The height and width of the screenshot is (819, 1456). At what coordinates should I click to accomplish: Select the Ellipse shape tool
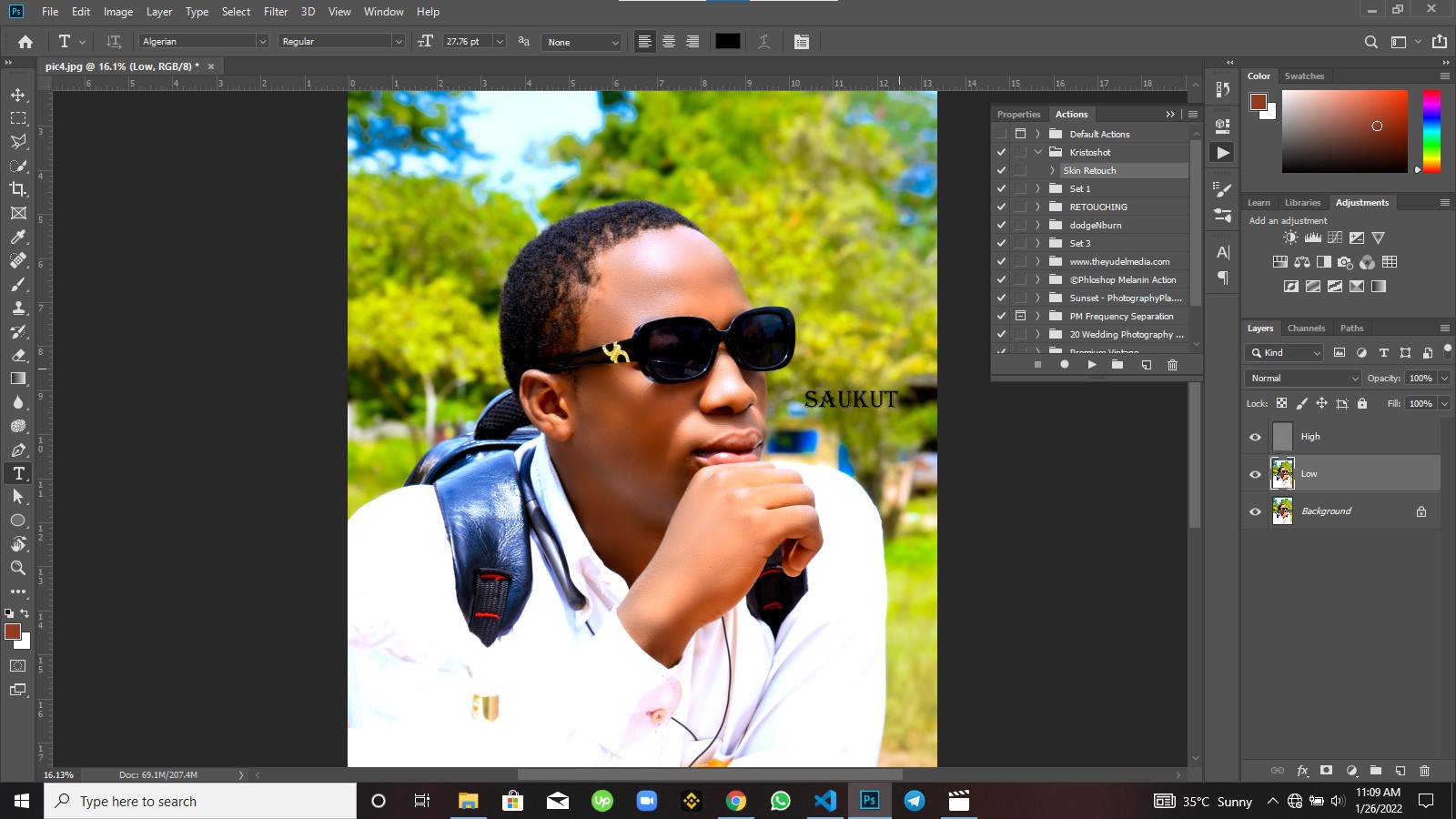(x=18, y=521)
